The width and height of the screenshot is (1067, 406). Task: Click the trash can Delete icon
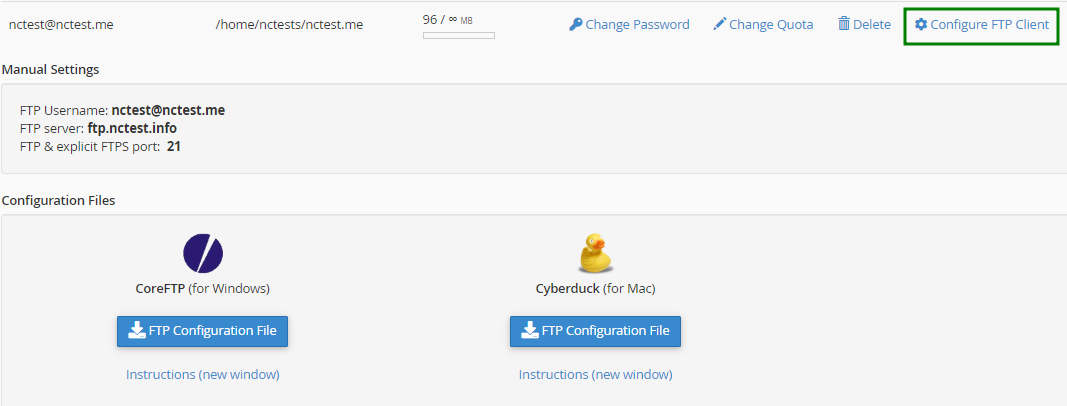pos(844,24)
